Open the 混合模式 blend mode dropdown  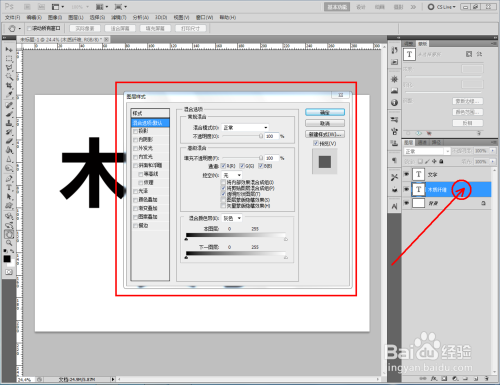coord(245,127)
